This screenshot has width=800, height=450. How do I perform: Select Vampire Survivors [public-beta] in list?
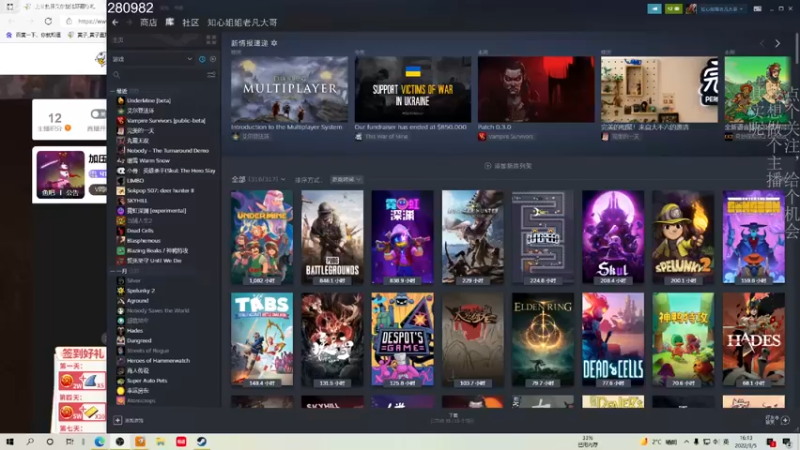(x=166, y=120)
